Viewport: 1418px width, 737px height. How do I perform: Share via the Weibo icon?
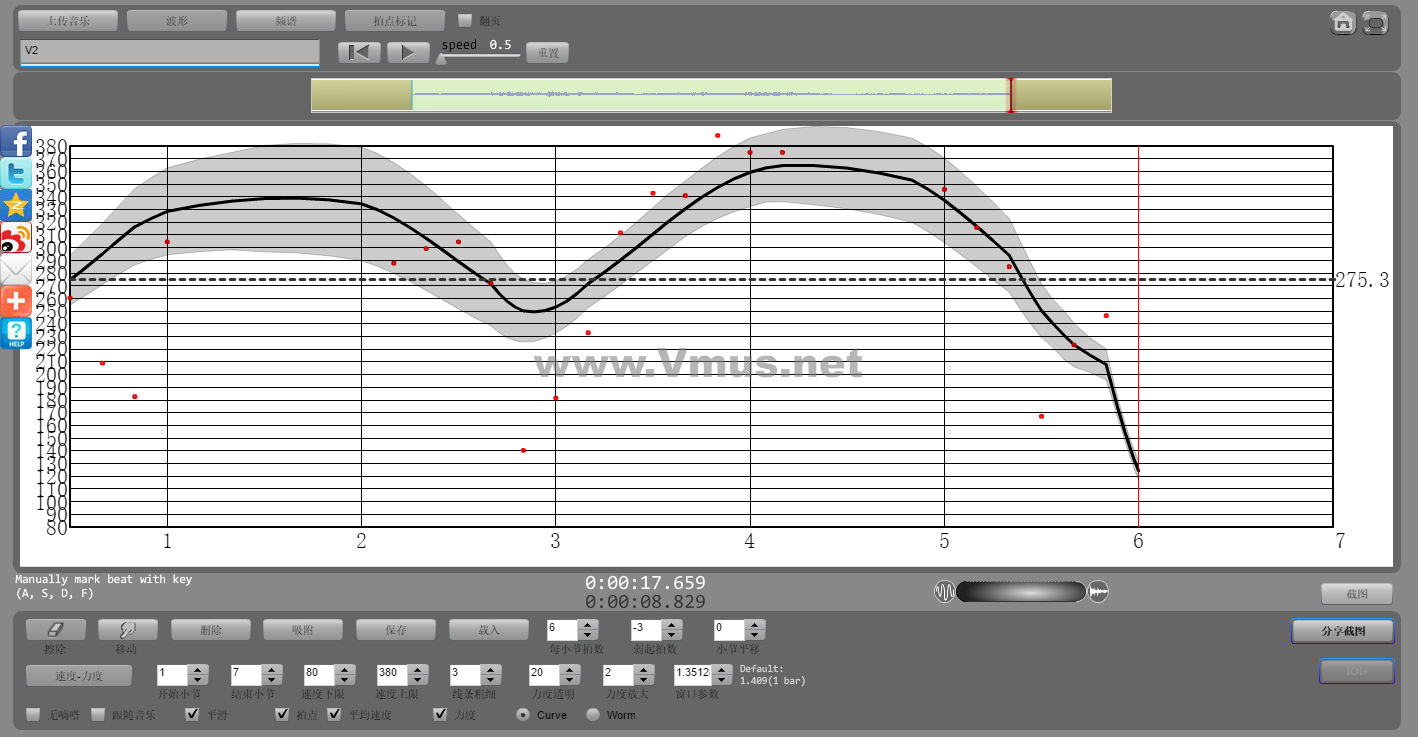16,238
